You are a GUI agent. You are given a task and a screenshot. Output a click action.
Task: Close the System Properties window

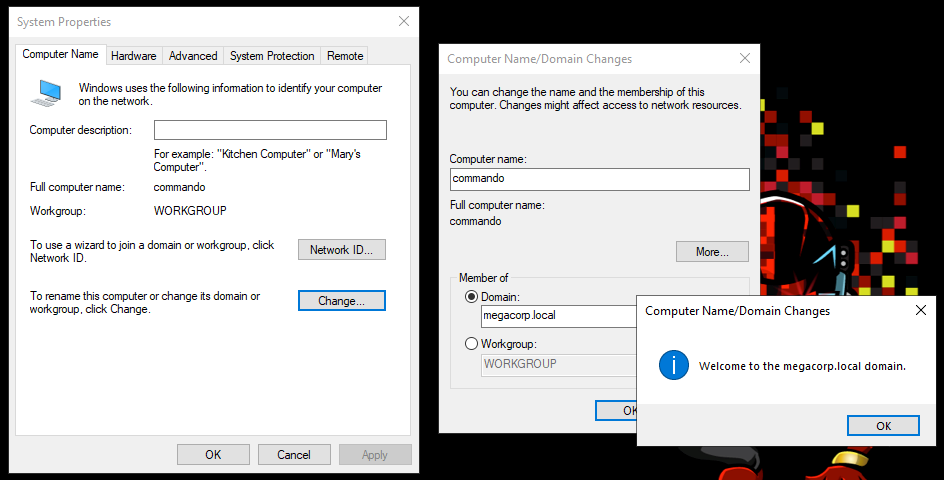click(403, 21)
